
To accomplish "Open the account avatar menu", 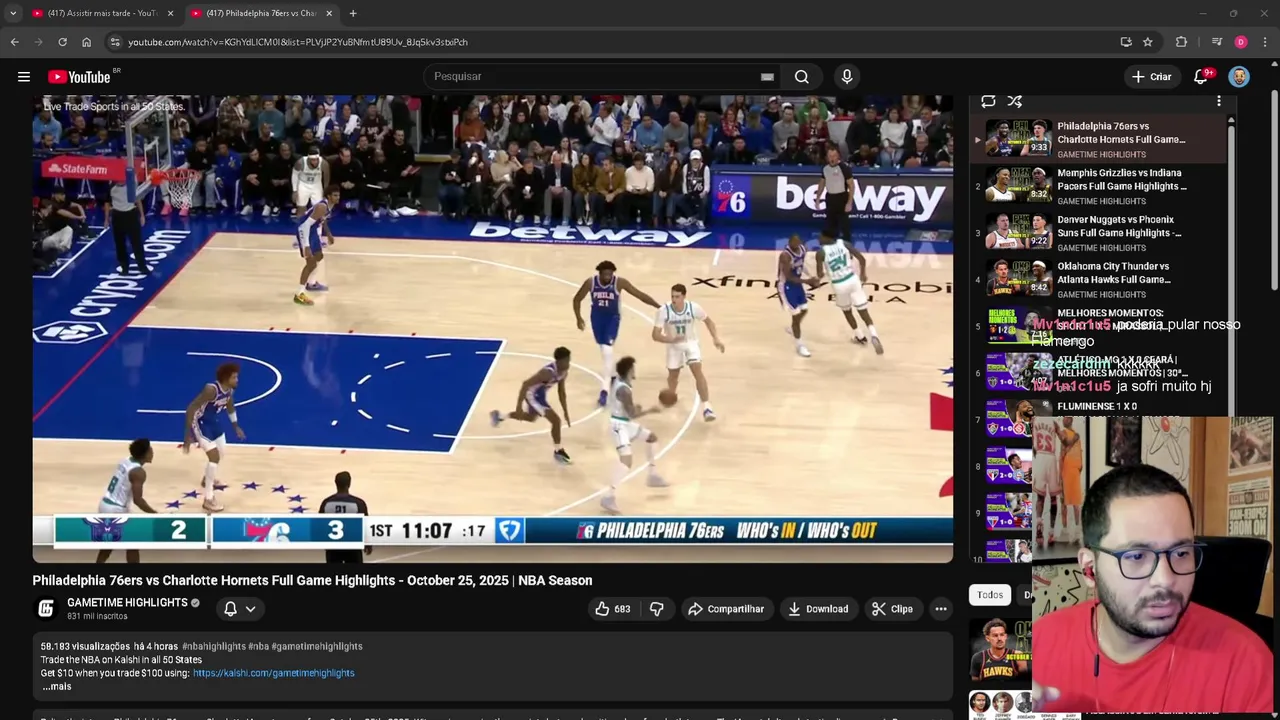I will (x=1239, y=76).
